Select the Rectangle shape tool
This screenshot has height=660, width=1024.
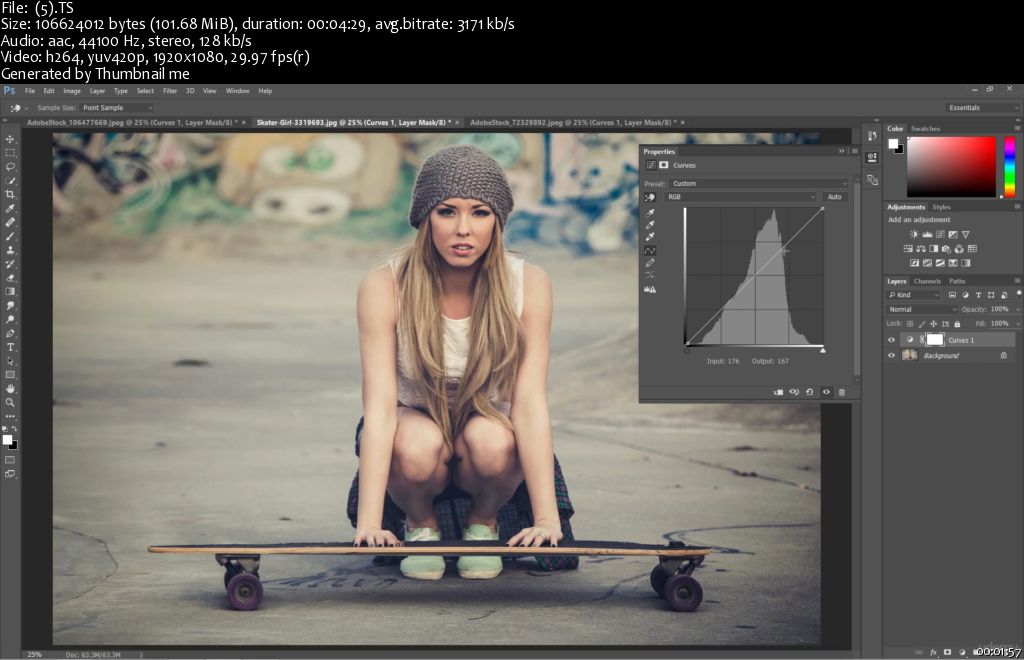click(x=10, y=375)
